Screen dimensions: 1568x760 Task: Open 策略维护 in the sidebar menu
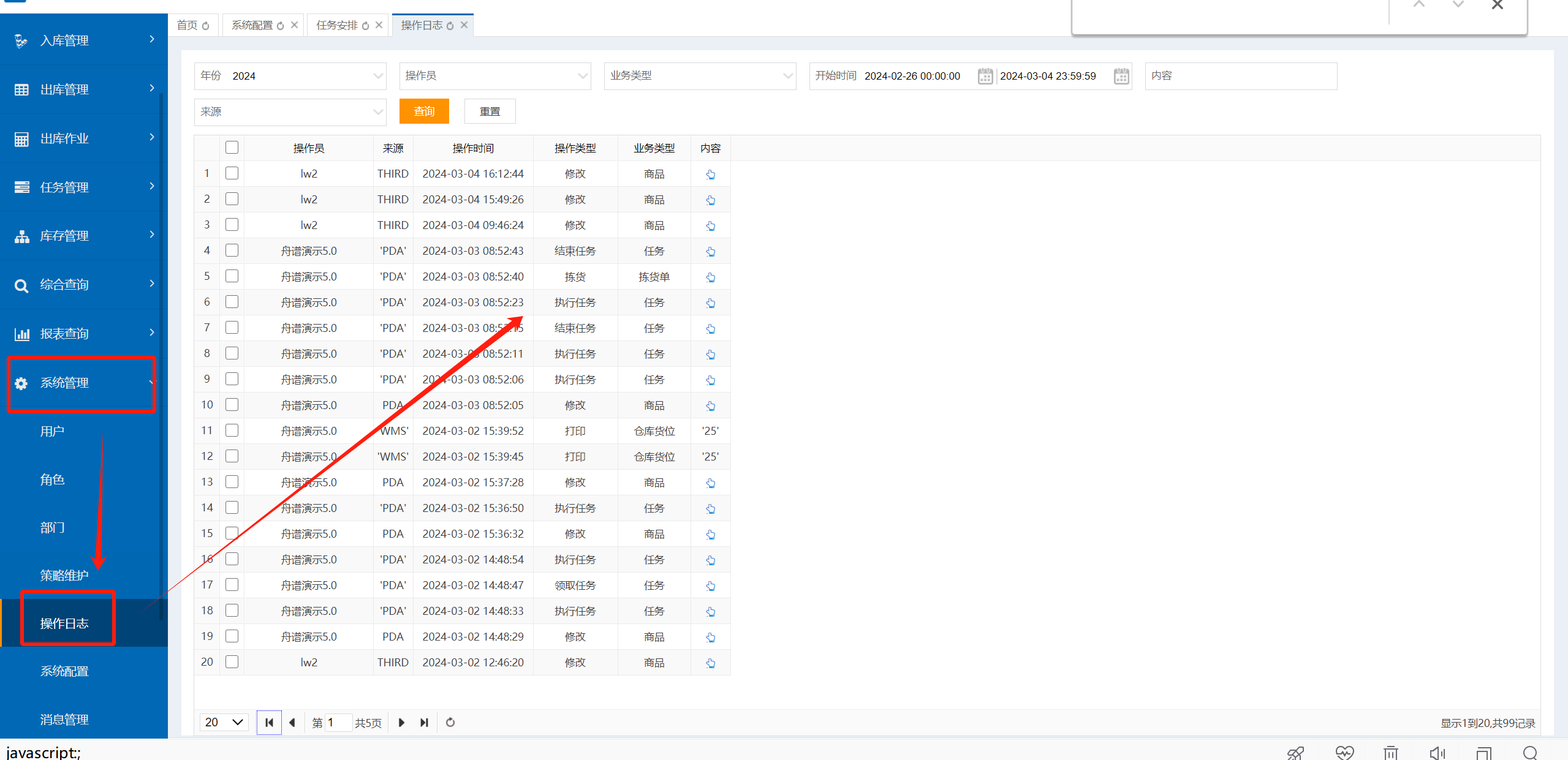point(64,575)
